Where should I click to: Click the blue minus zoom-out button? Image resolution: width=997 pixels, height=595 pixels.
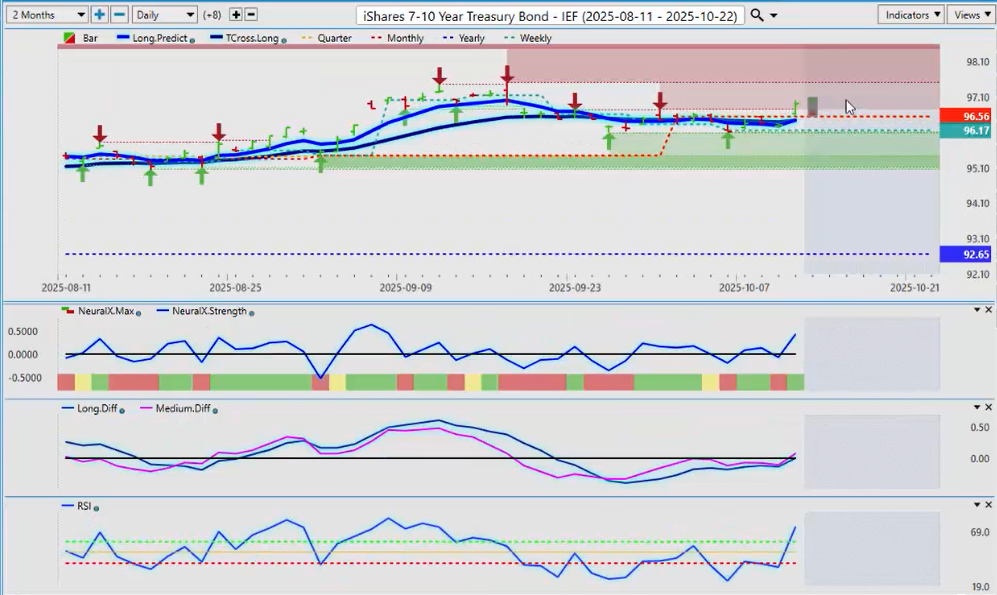coord(119,15)
